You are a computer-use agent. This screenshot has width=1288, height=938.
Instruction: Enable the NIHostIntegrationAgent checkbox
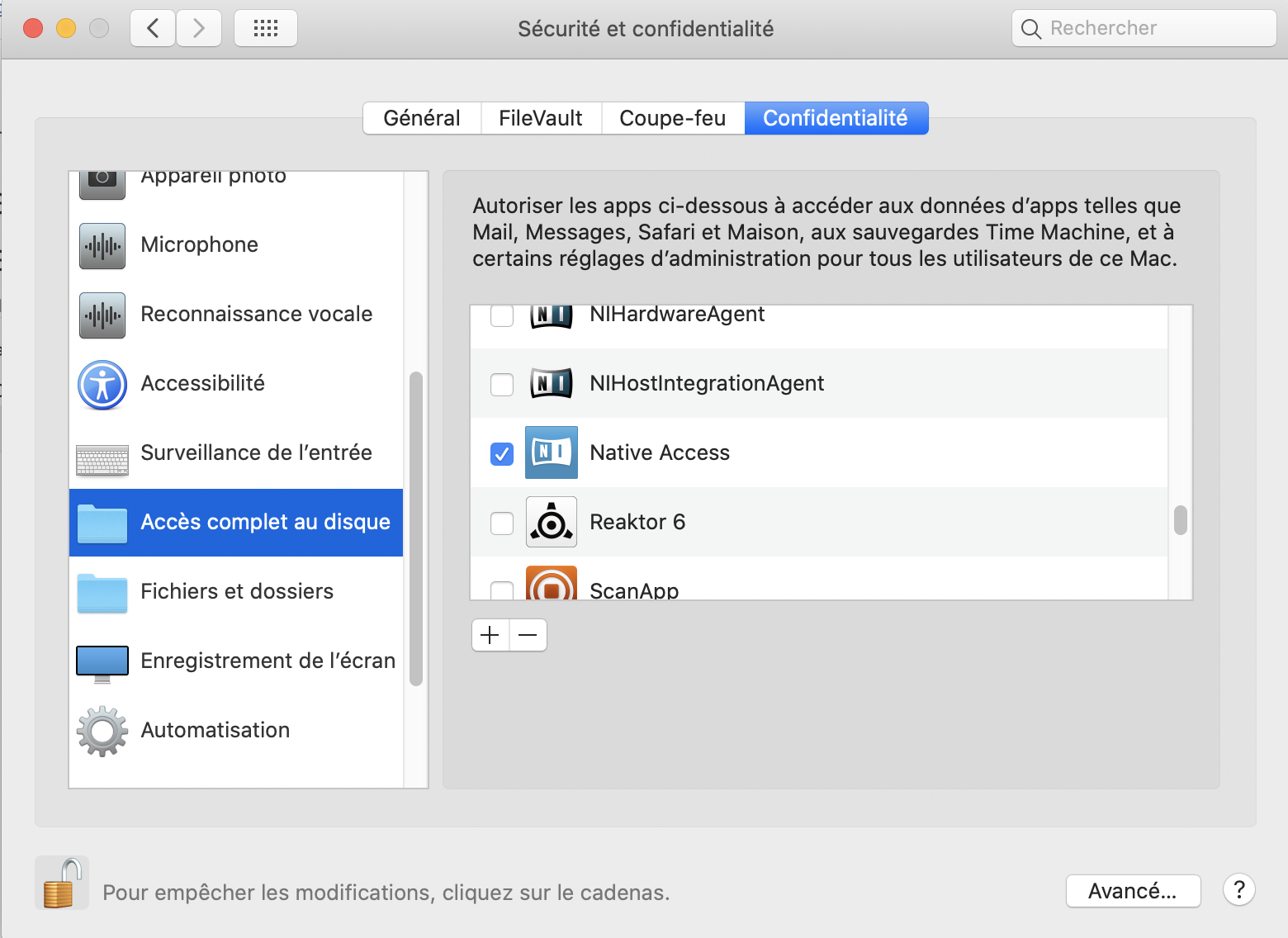coord(502,384)
